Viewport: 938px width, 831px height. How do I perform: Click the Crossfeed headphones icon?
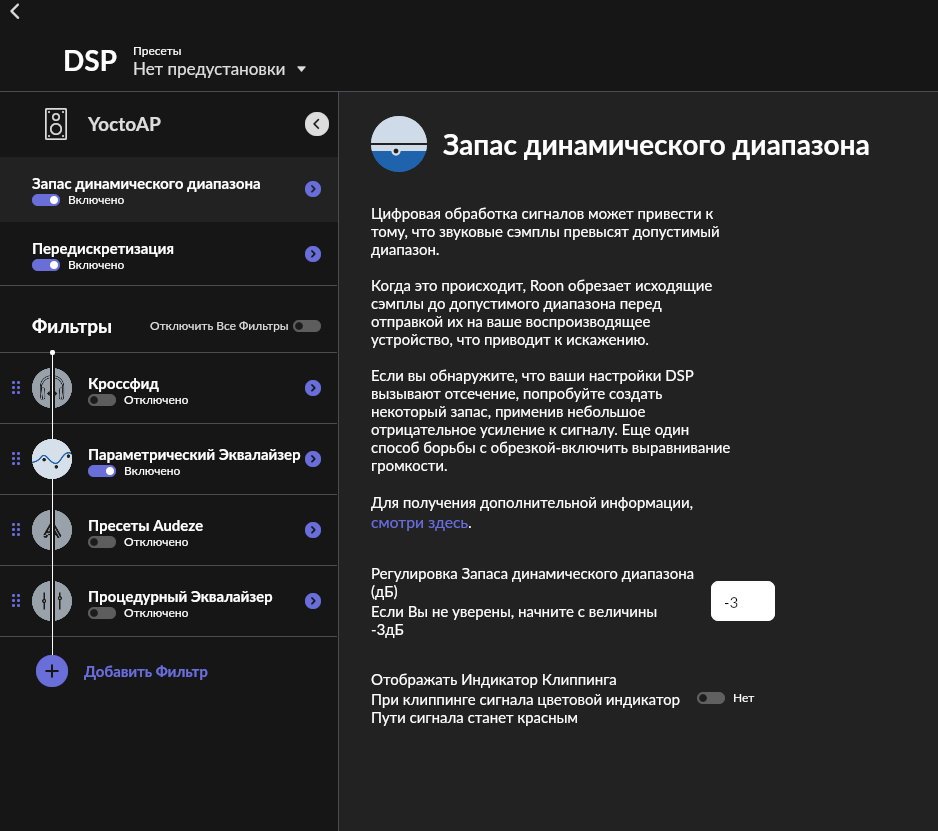tap(52, 388)
